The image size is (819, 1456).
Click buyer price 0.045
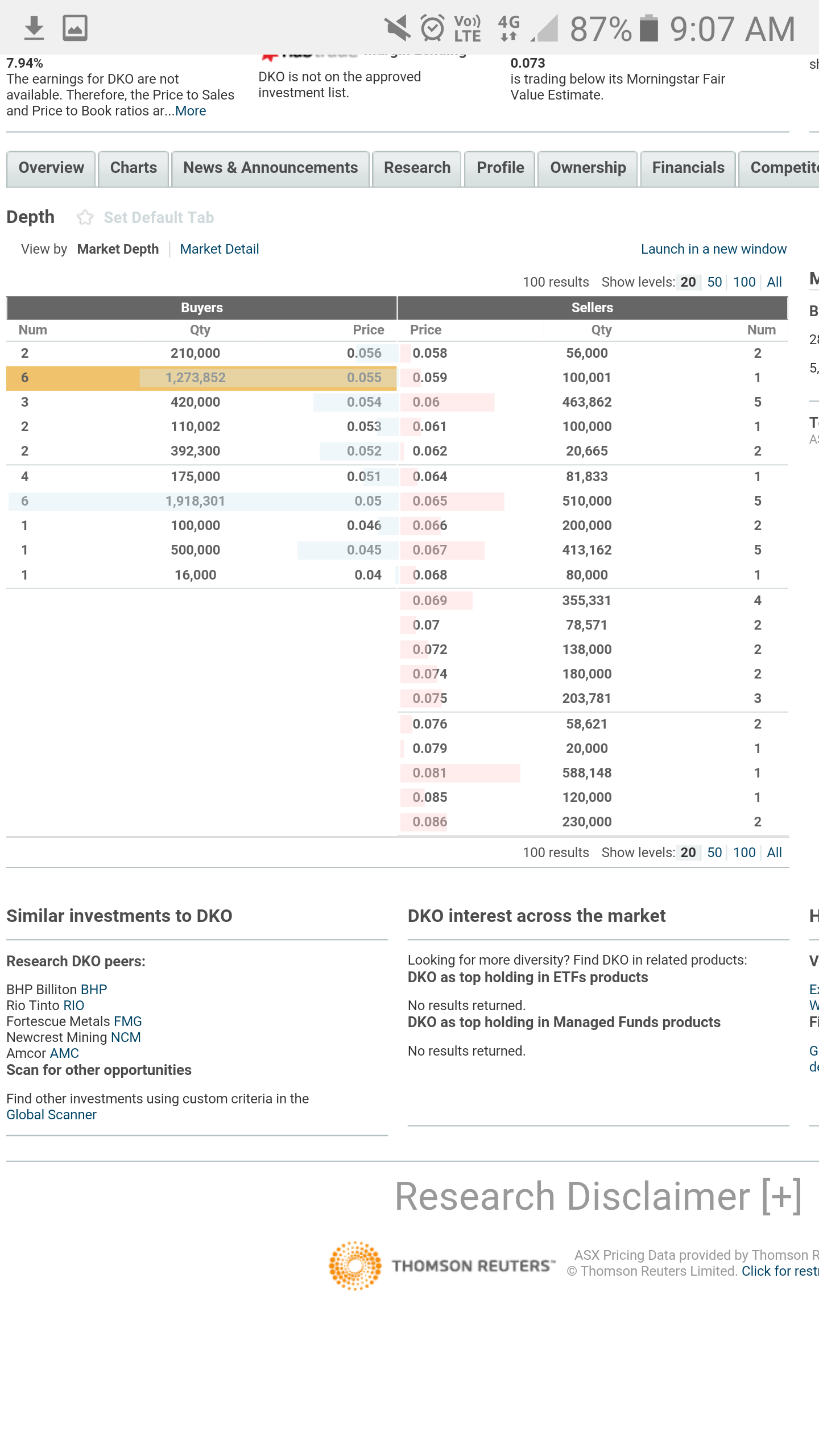point(364,550)
